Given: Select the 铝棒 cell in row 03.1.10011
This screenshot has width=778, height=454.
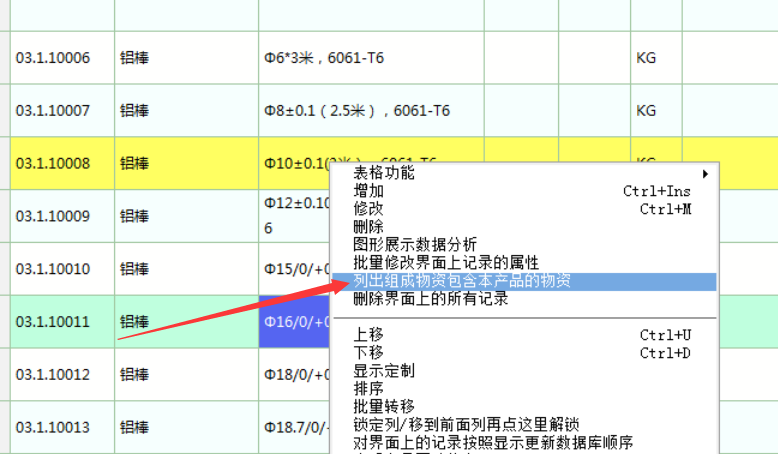Looking at the screenshot, I should pyautogui.click(x=134, y=322).
